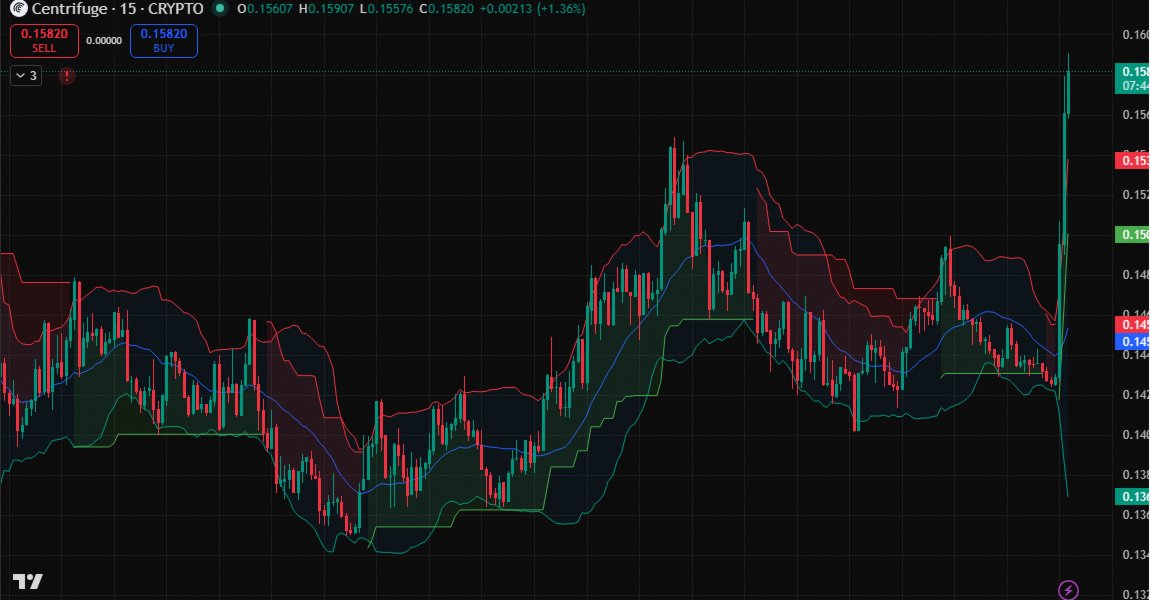Image resolution: width=1150 pixels, height=600 pixels.
Task: Click the green market status dot
Action: point(220,9)
